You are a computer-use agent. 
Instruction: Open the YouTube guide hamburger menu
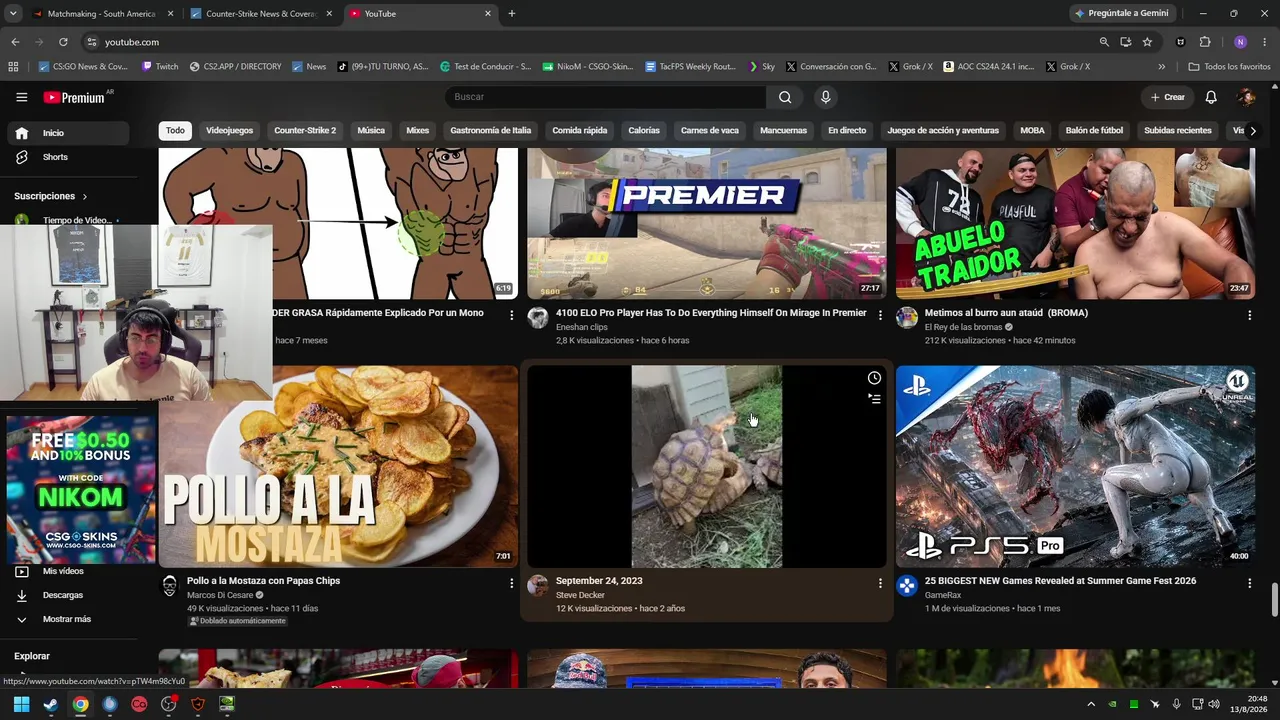(21, 97)
